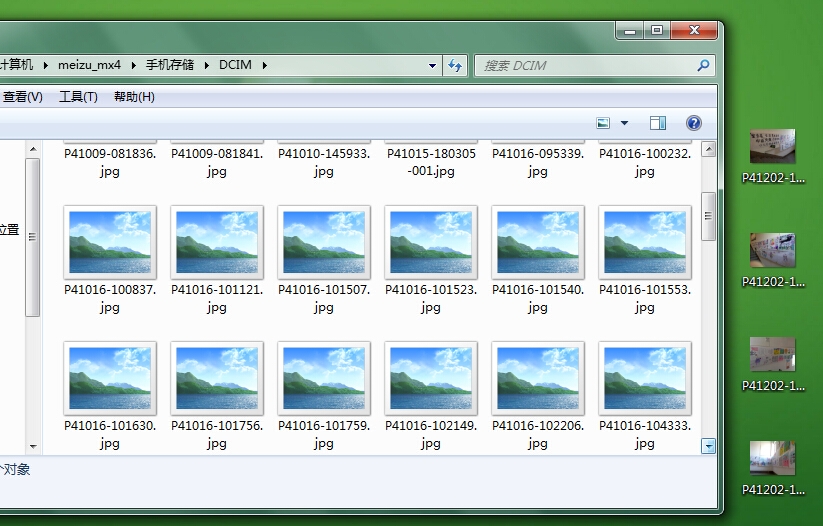The height and width of the screenshot is (526, 823).
Task: Click the change view icon in toolbar
Action: [x=603, y=123]
